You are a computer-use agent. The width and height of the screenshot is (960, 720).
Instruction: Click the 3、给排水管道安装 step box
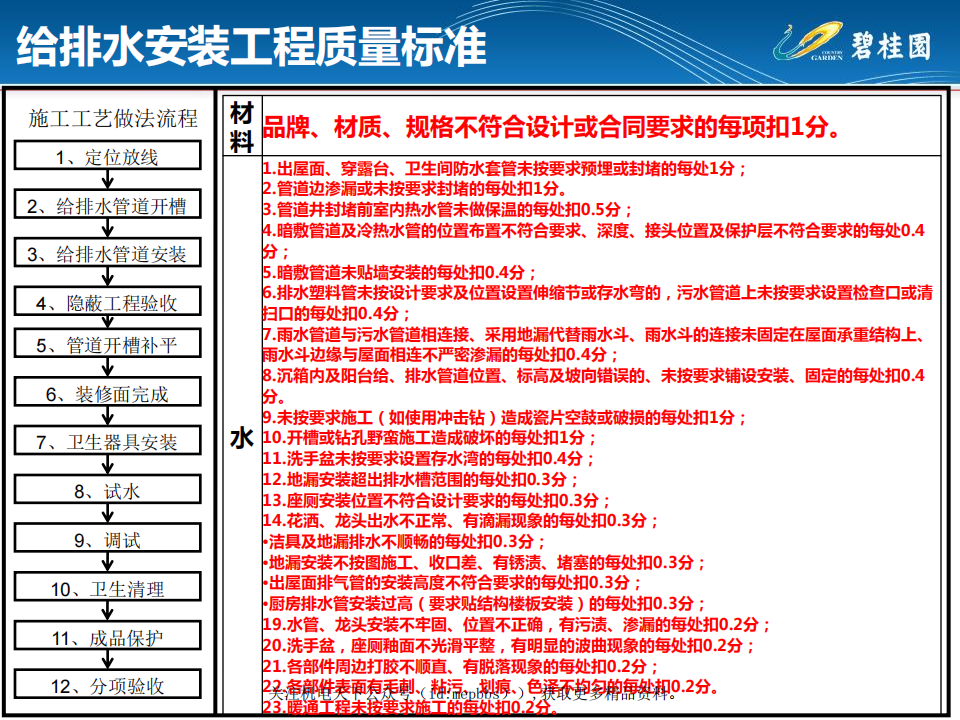tap(108, 254)
